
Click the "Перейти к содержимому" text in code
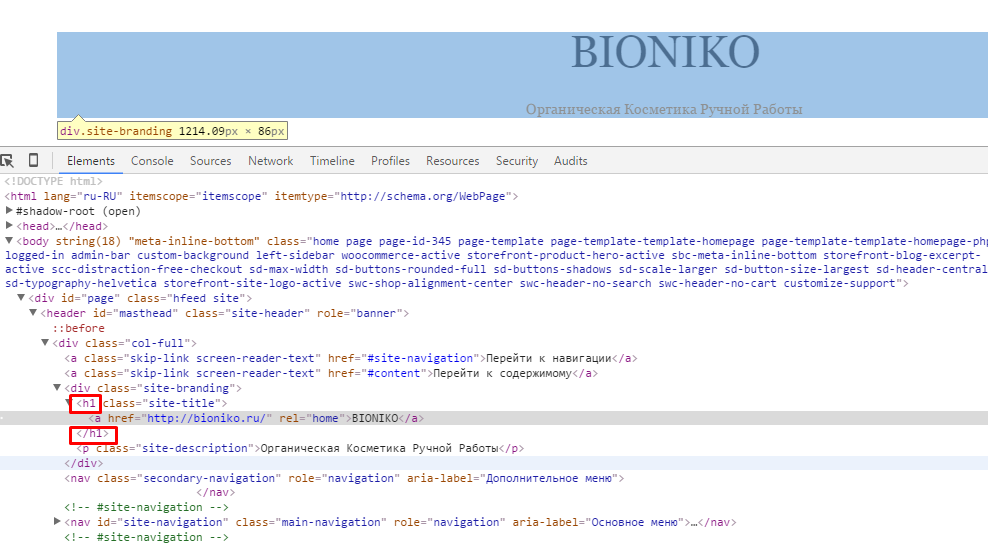click(x=503, y=373)
